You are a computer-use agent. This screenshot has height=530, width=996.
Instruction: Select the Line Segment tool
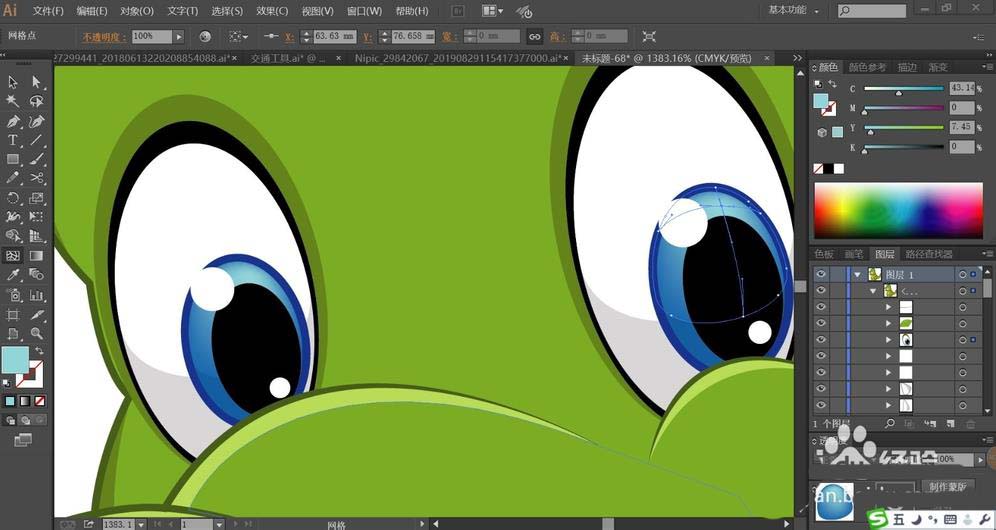36,140
